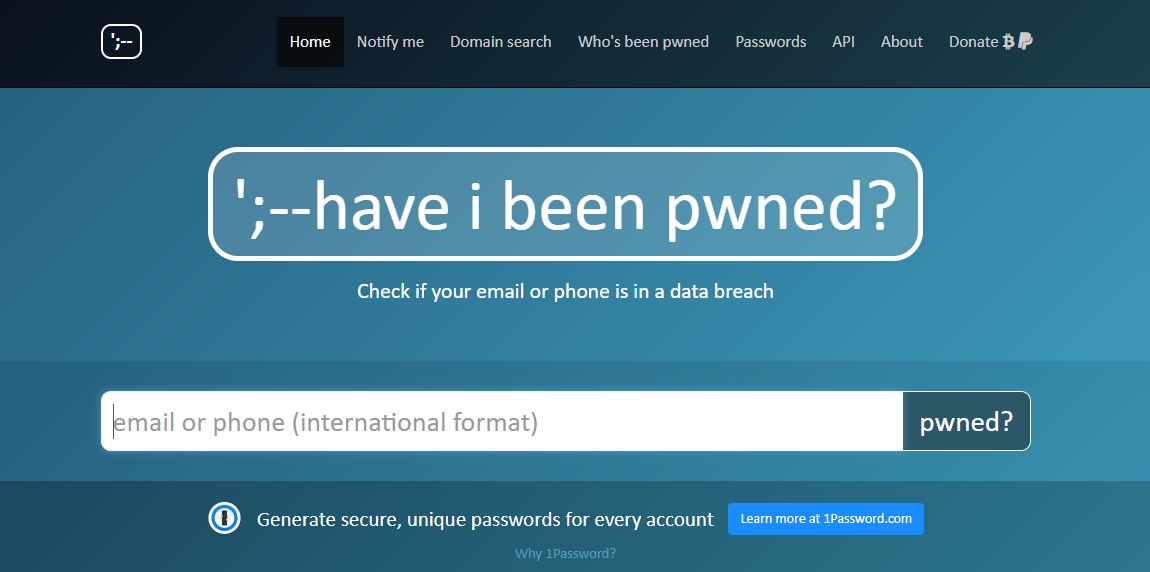Open the Passwords page
1150x572 pixels.
click(x=771, y=42)
